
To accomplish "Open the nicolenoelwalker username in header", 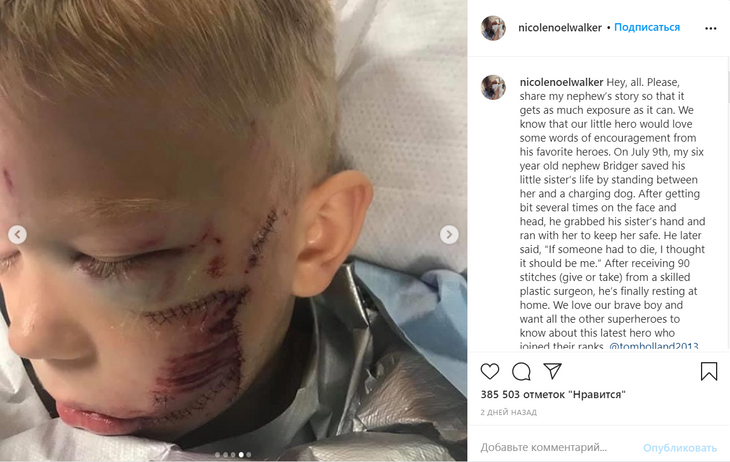I will pyautogui.click(x=560, y=28).
